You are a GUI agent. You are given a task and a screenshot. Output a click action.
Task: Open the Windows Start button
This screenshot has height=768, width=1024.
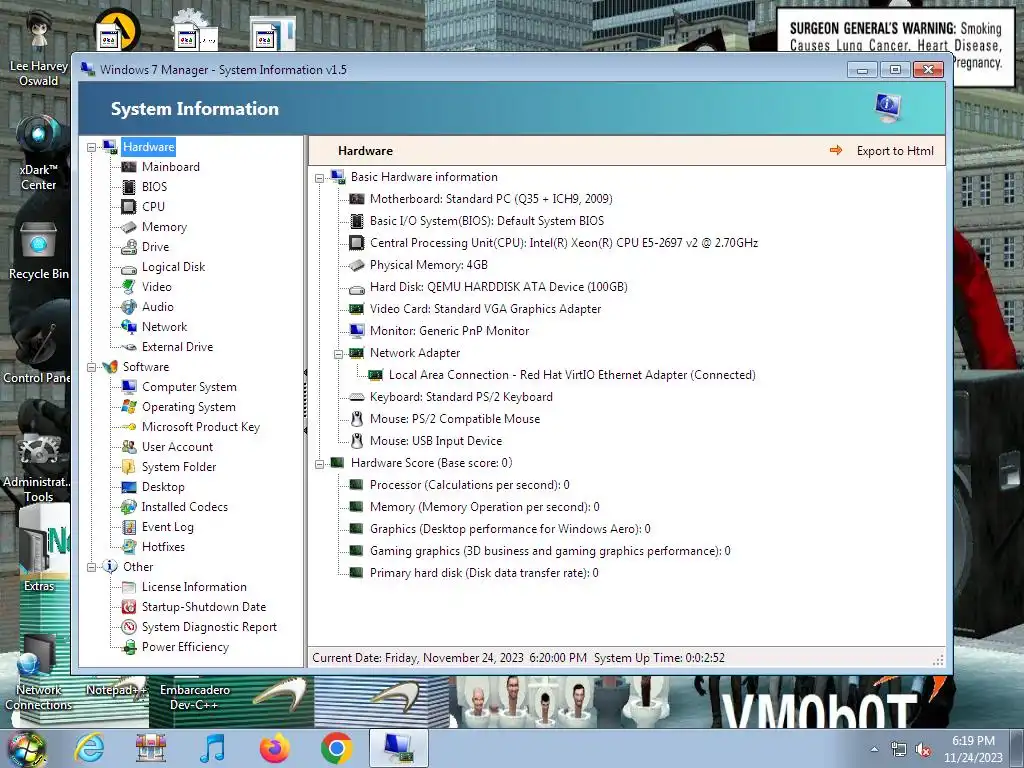(26, 748)
